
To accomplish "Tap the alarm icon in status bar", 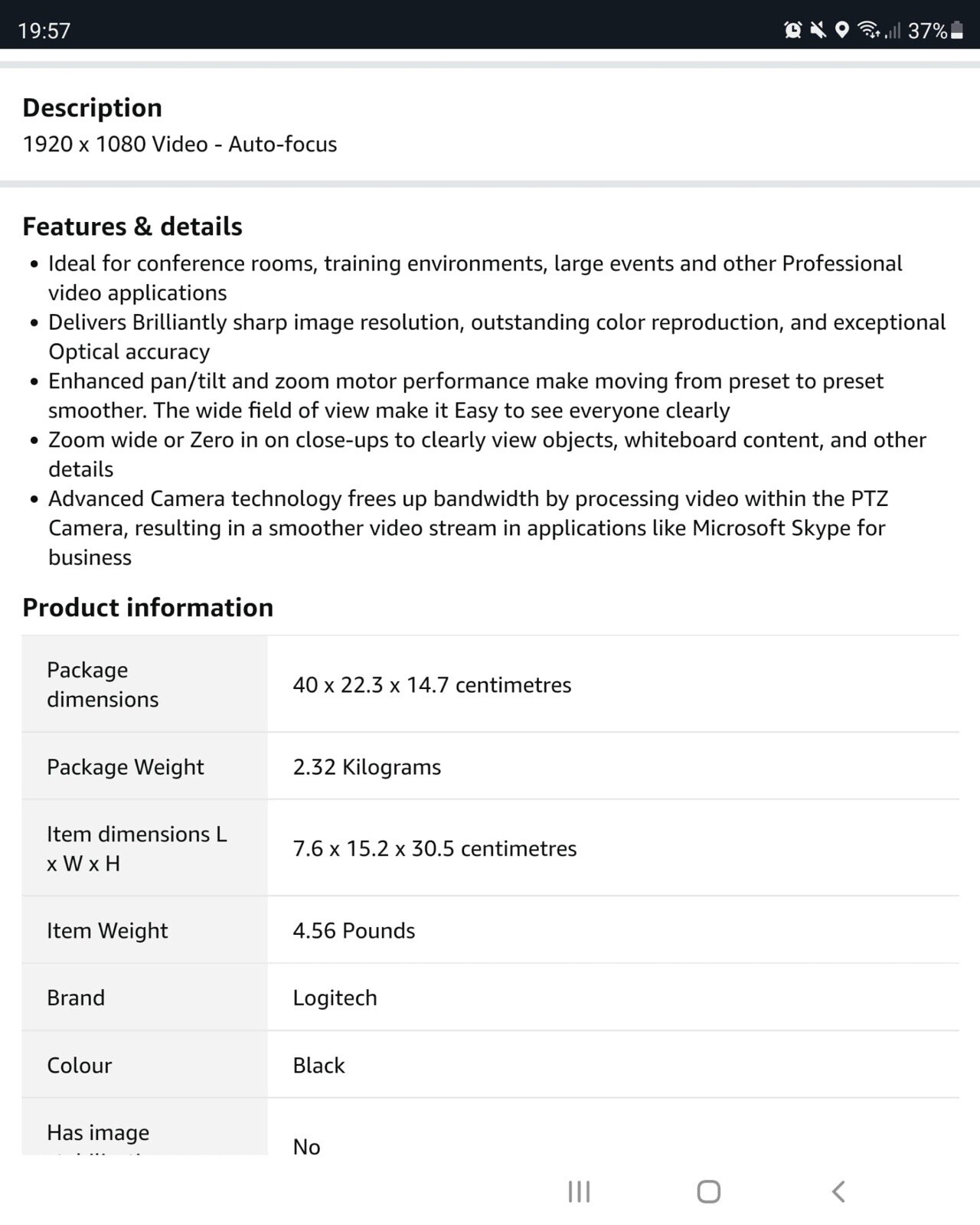I will tap(793, 30).
